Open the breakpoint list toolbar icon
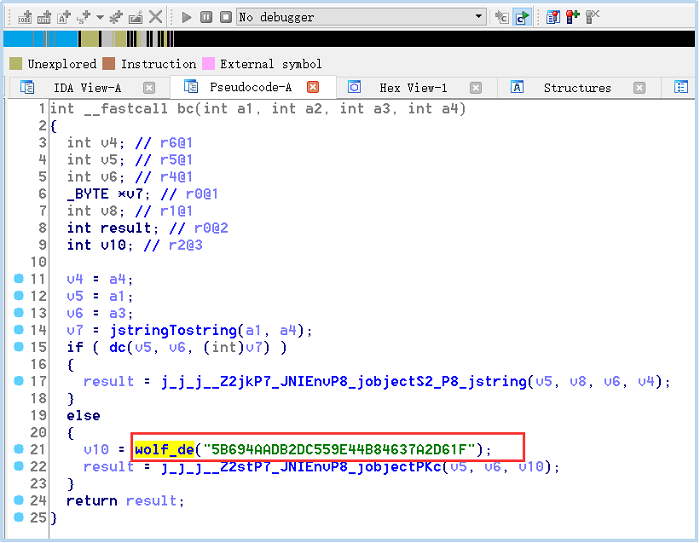Image resolution: width=700 pixels, height=543 pixels. coord(553,17)
